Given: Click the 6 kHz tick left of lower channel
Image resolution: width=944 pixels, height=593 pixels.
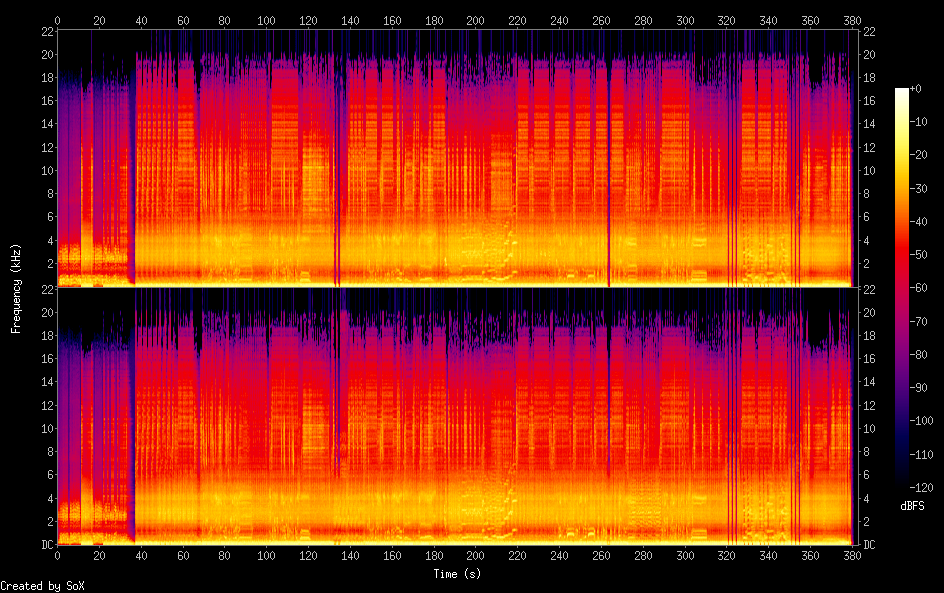Looking at the screenshot, I should [x=48, y=475].
